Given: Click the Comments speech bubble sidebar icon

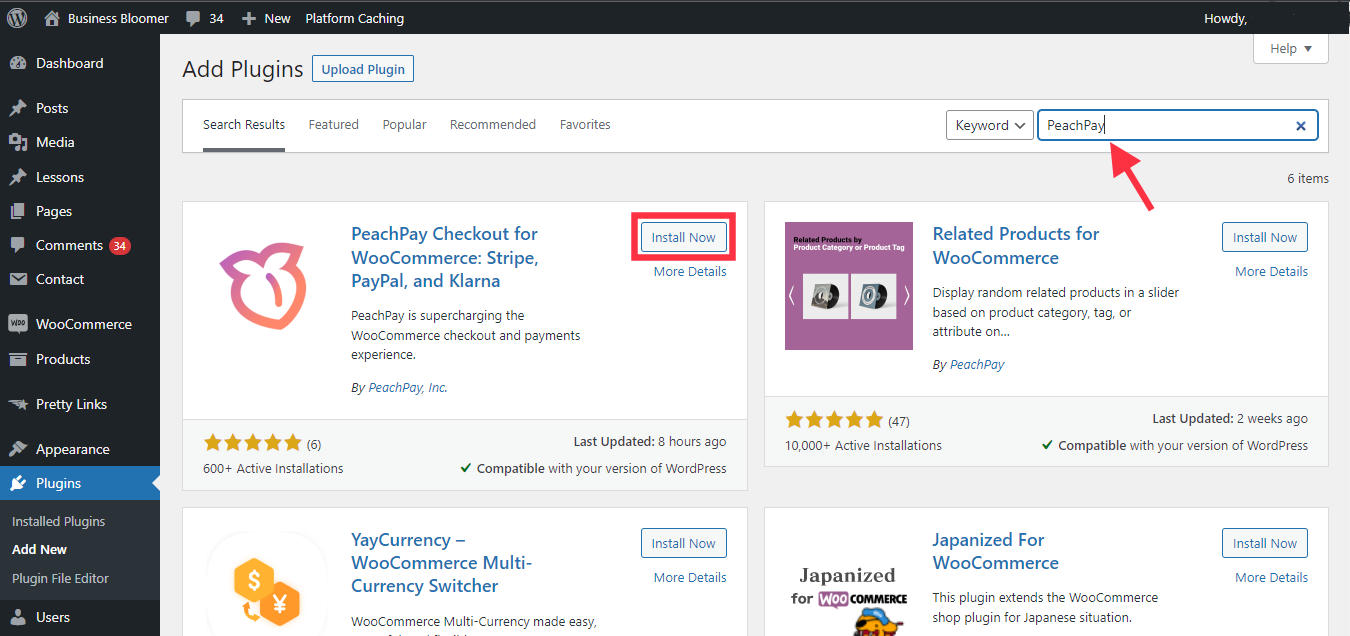Looking at the screenshot, I should pyautogui.click(x=18, y=245).
